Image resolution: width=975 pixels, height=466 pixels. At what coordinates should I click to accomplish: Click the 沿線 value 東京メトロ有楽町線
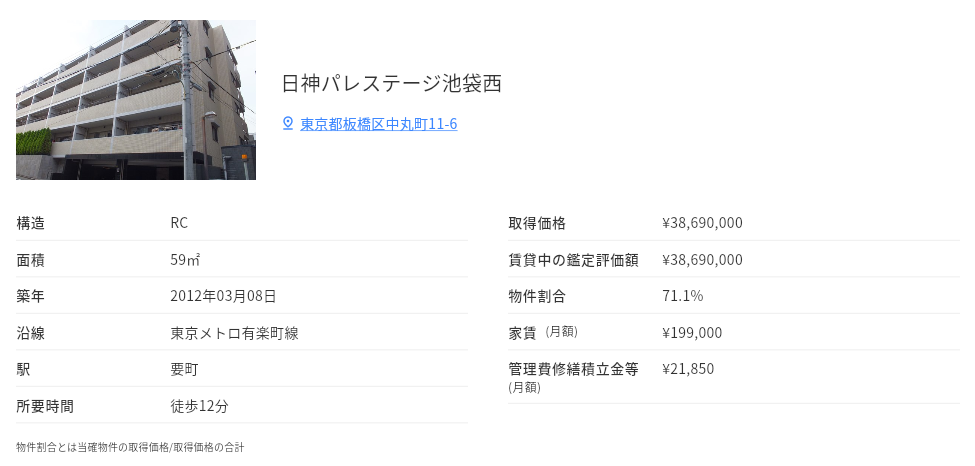234,333
